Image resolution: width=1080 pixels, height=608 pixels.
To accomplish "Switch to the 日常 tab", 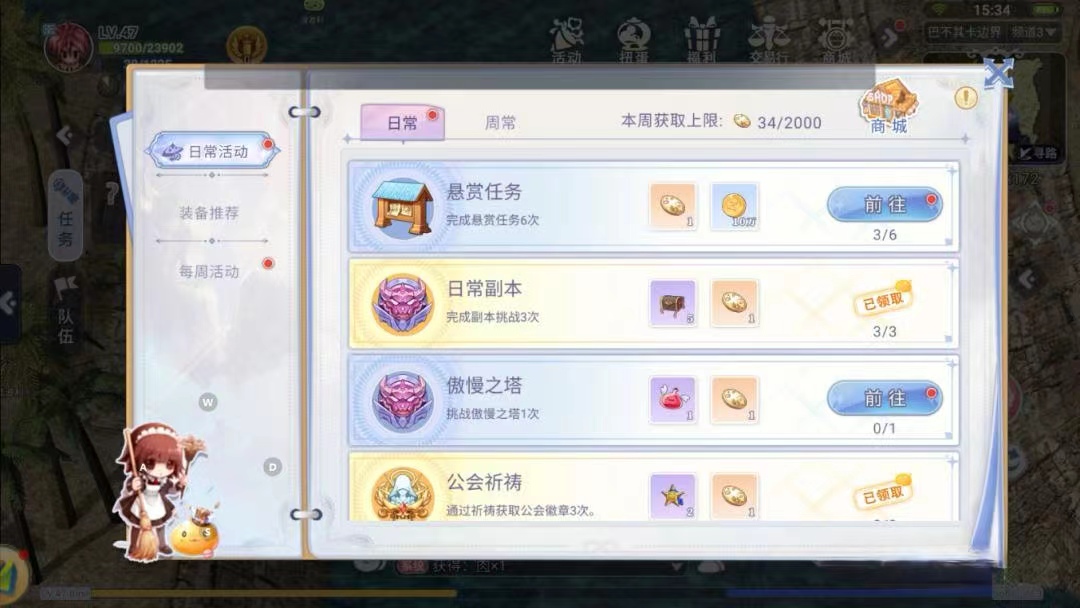I will (x=402, y=123).
